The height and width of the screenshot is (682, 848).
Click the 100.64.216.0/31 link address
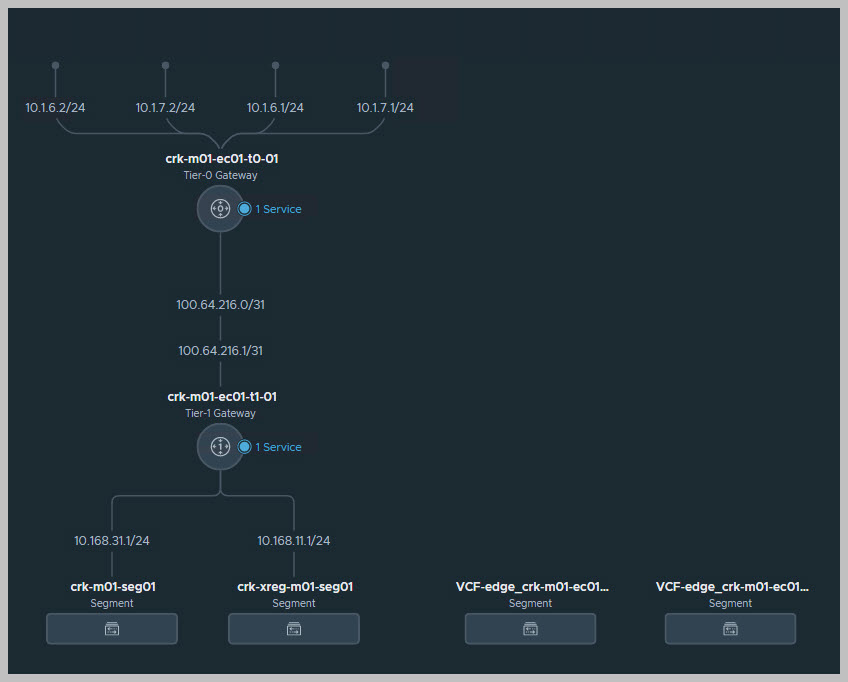[x=221, y=304]
